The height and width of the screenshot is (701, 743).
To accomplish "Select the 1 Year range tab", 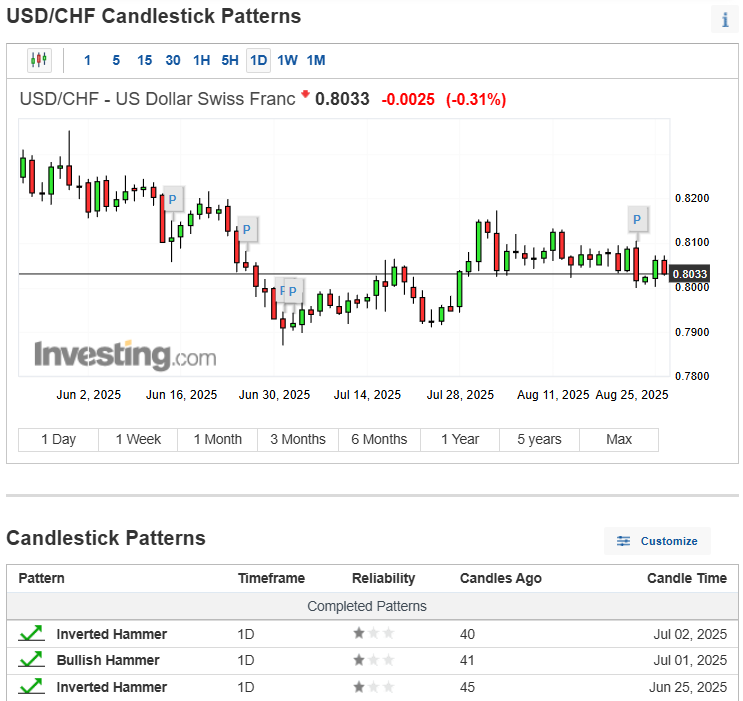I will (459, 439).
